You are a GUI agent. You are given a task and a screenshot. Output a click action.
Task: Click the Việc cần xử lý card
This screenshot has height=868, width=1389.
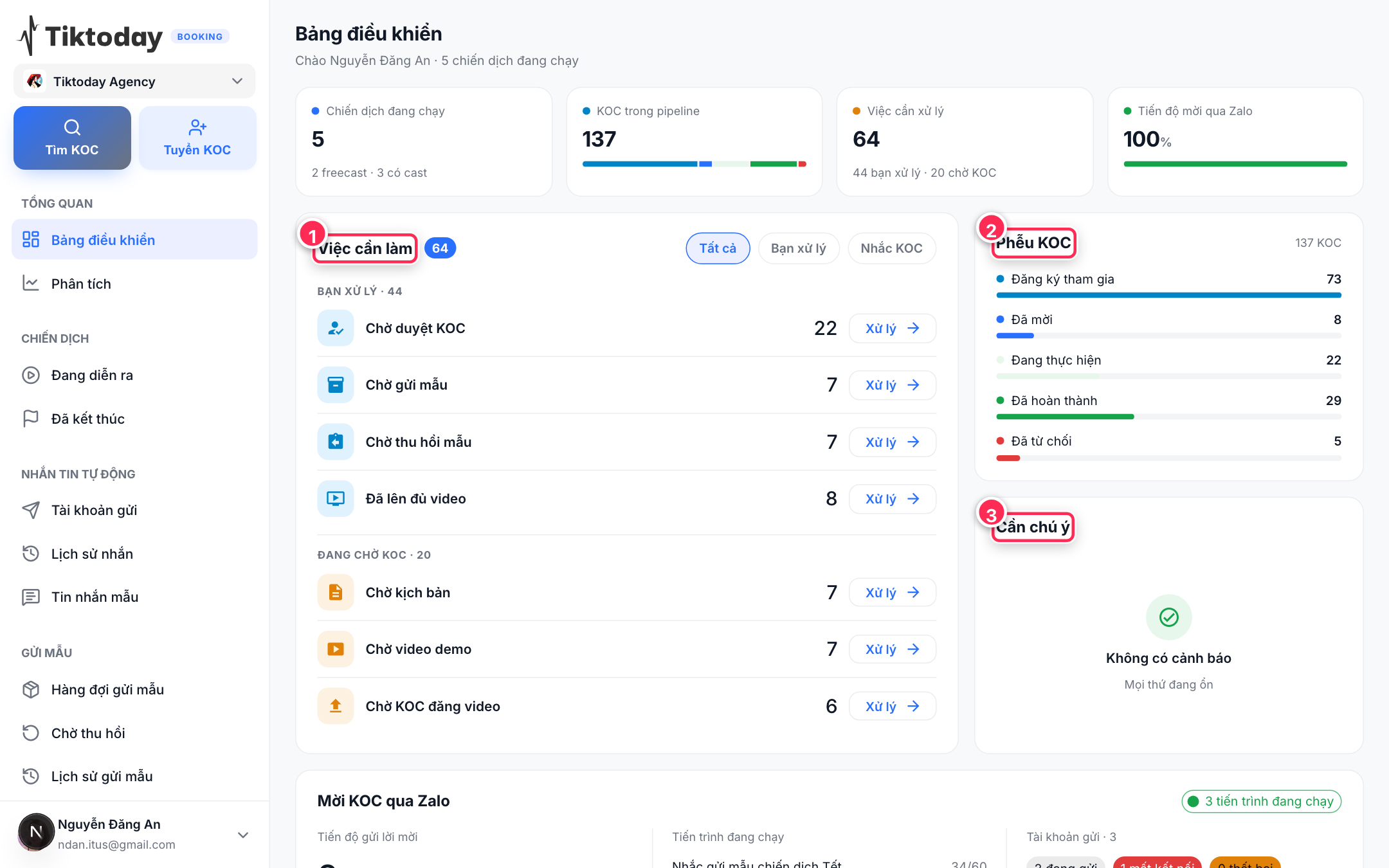[x=965, y=141]
